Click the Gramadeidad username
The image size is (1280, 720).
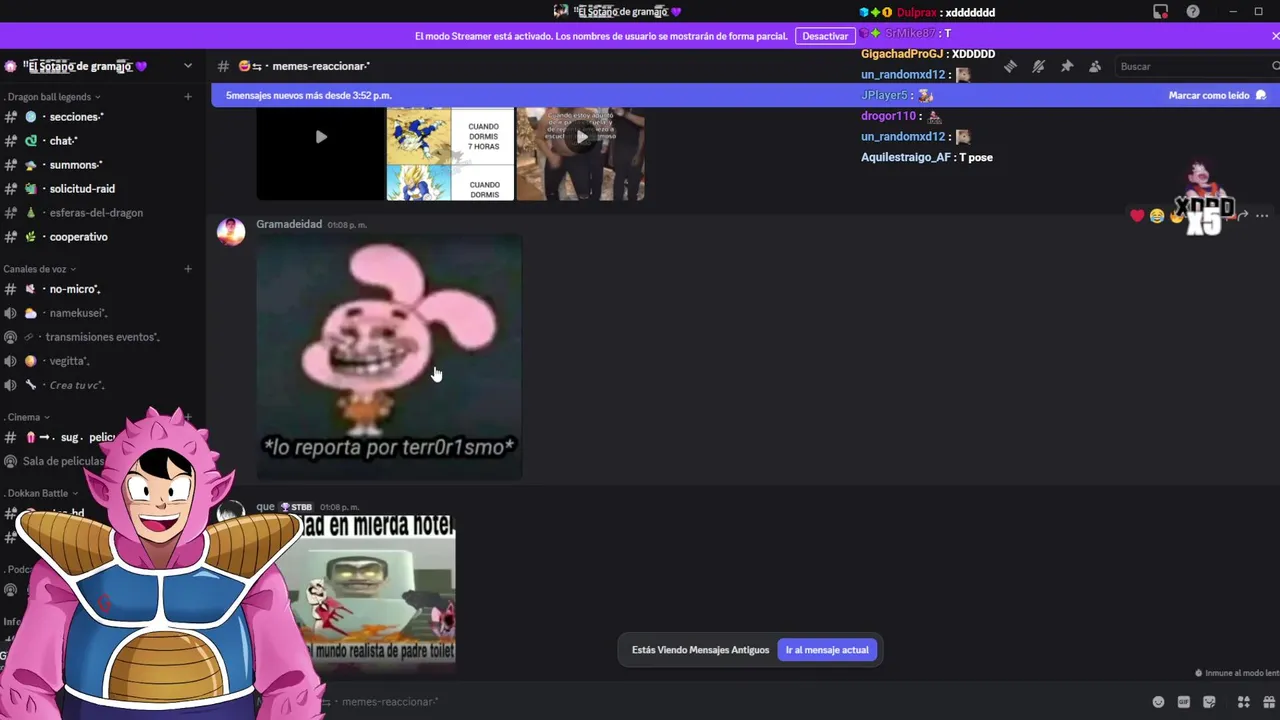pyautogui.click(x=289, y=224)
